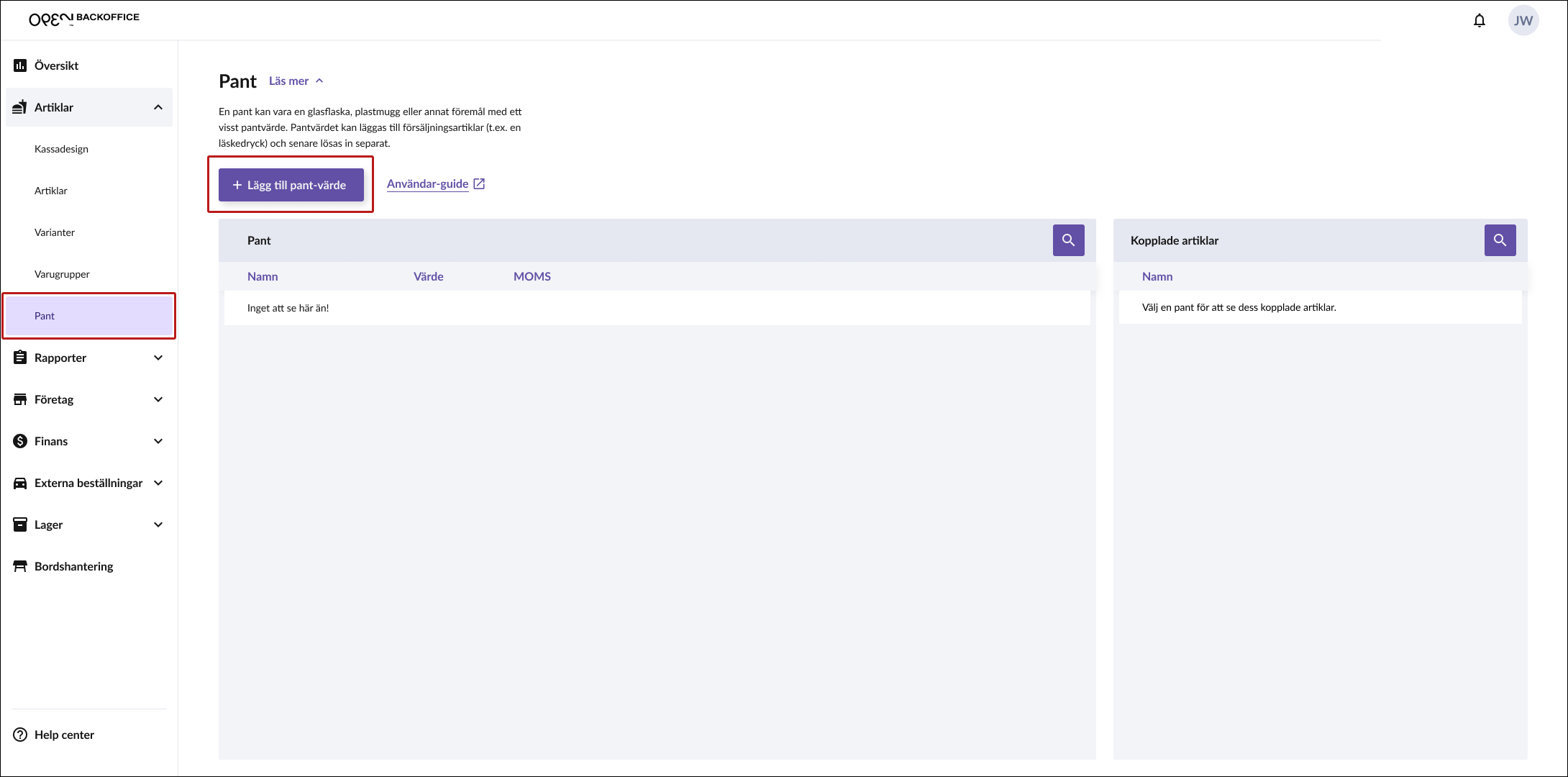Expand Externa beställningar chevron

158,483
